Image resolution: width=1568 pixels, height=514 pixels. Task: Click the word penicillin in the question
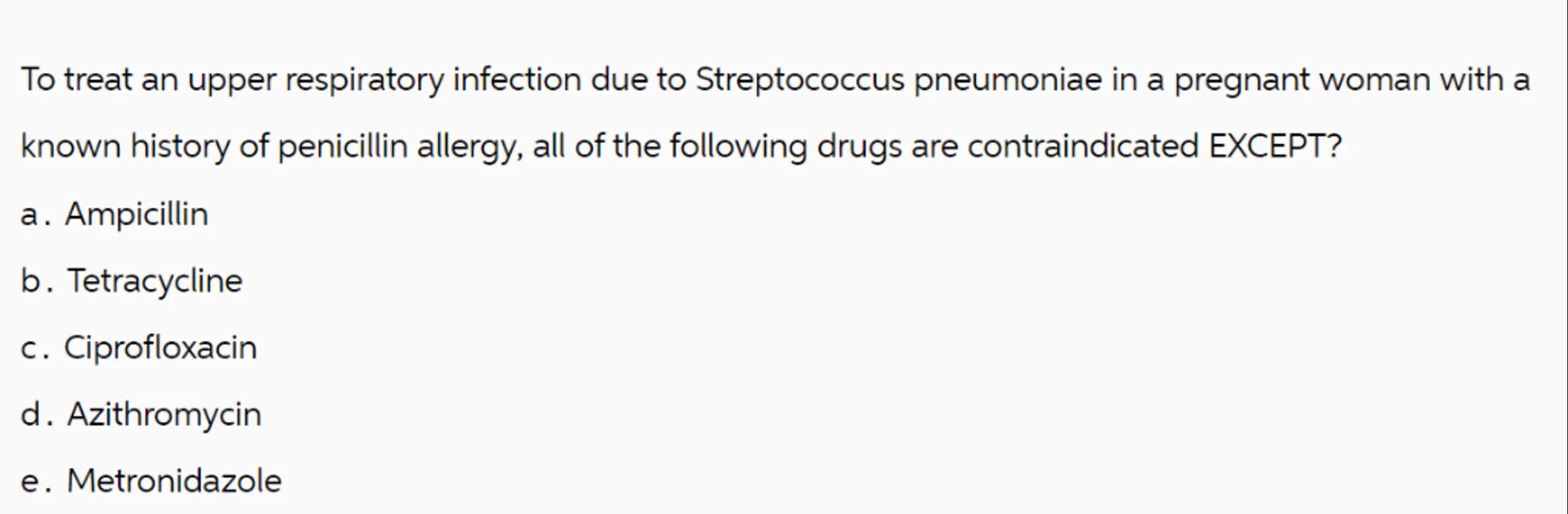(x=342, y=145)
